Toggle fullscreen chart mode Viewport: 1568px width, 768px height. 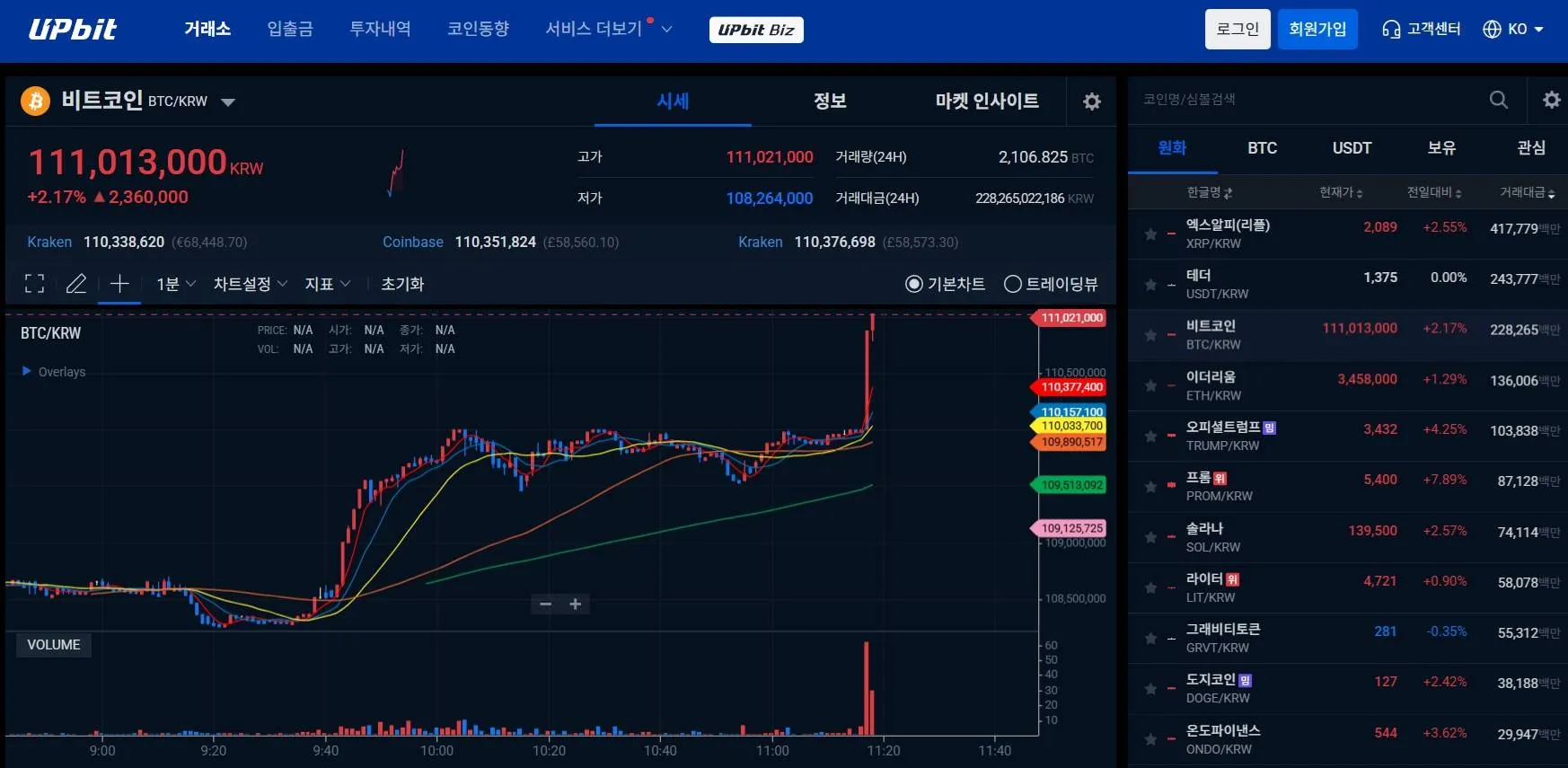[35, 284]
